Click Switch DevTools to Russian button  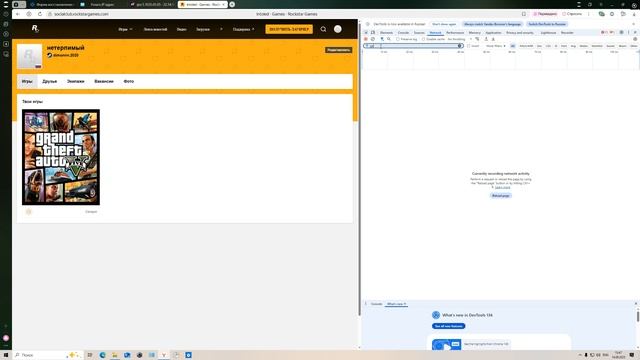pyautogui.click(x=547, y=24)
